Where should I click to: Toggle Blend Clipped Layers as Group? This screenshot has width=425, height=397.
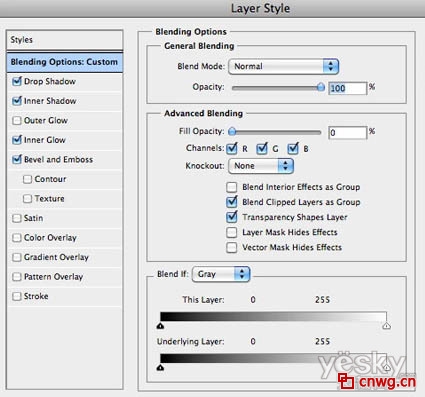232,202
